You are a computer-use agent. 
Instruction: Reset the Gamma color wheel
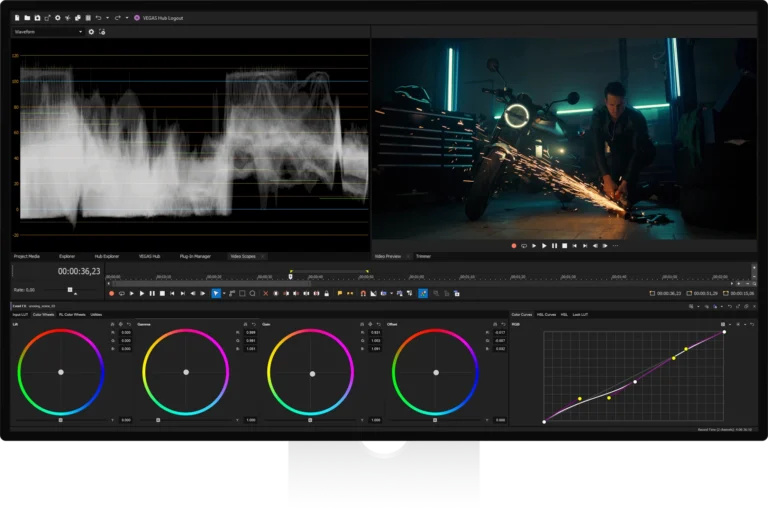[x=254, y=324]
